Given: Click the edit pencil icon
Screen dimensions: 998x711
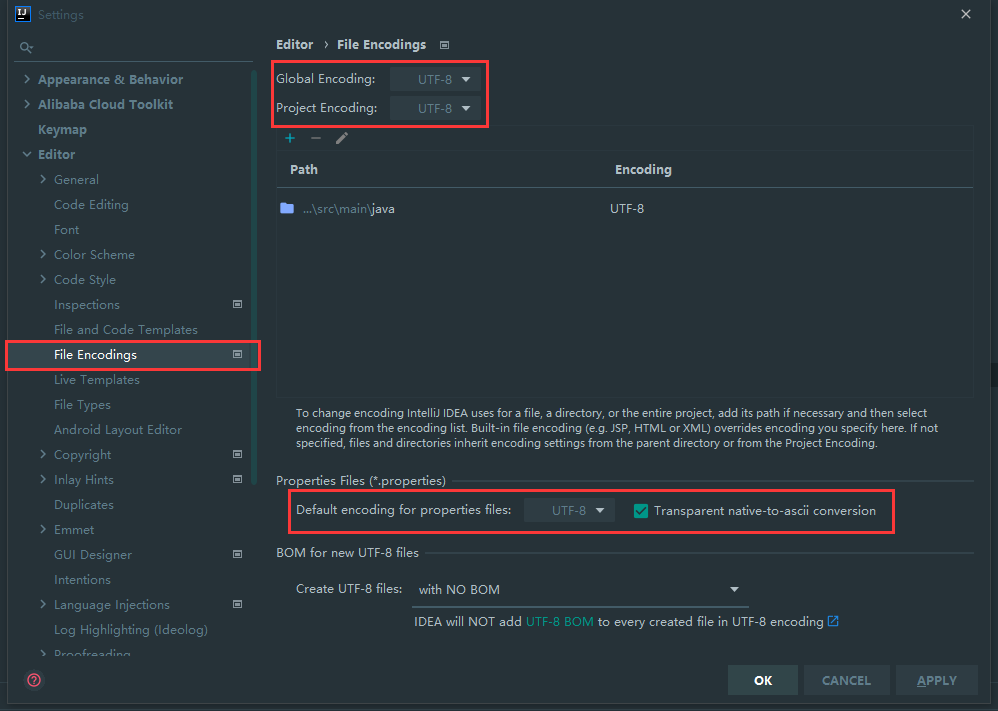Looking at the screenshot, I should coord(342,138).
